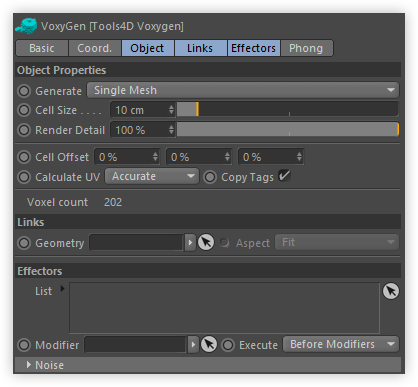Click the third Cell Offset stepper arrows

click(299, 157)
